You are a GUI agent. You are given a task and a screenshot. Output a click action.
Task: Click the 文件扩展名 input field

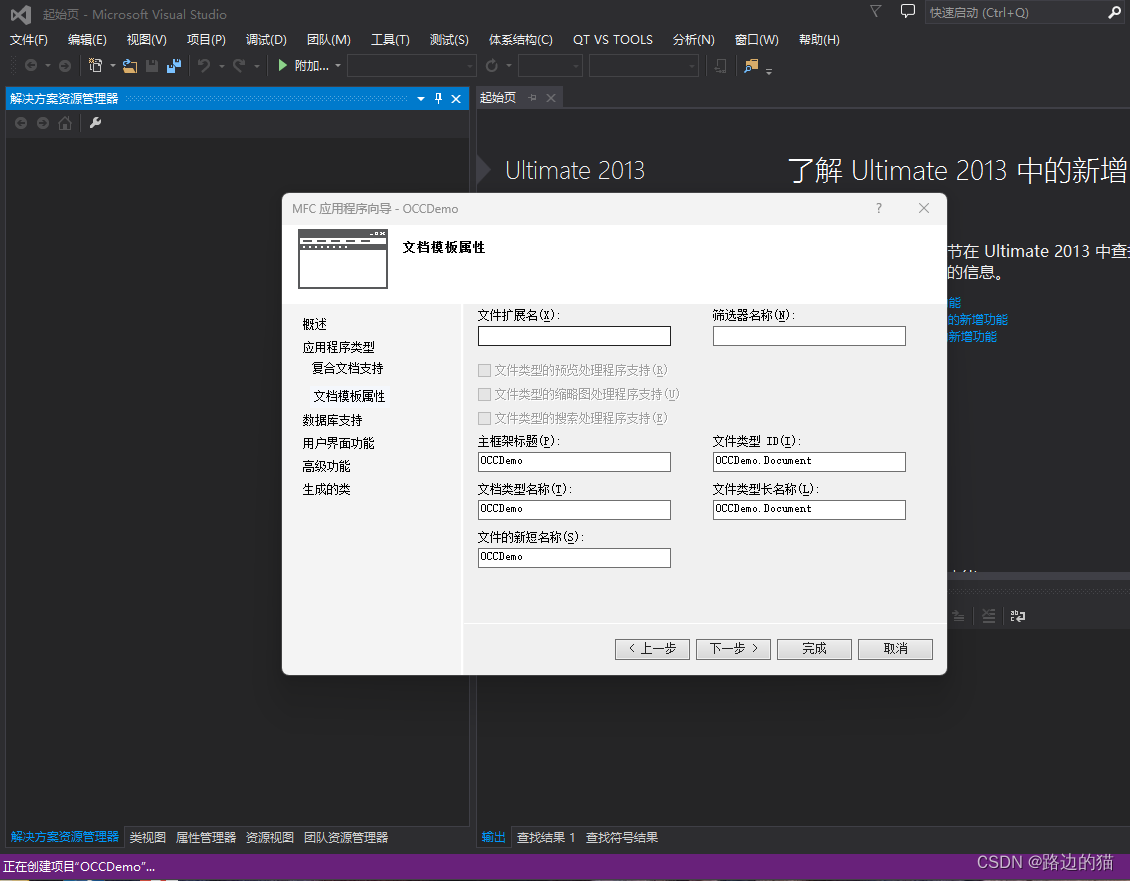574,336
